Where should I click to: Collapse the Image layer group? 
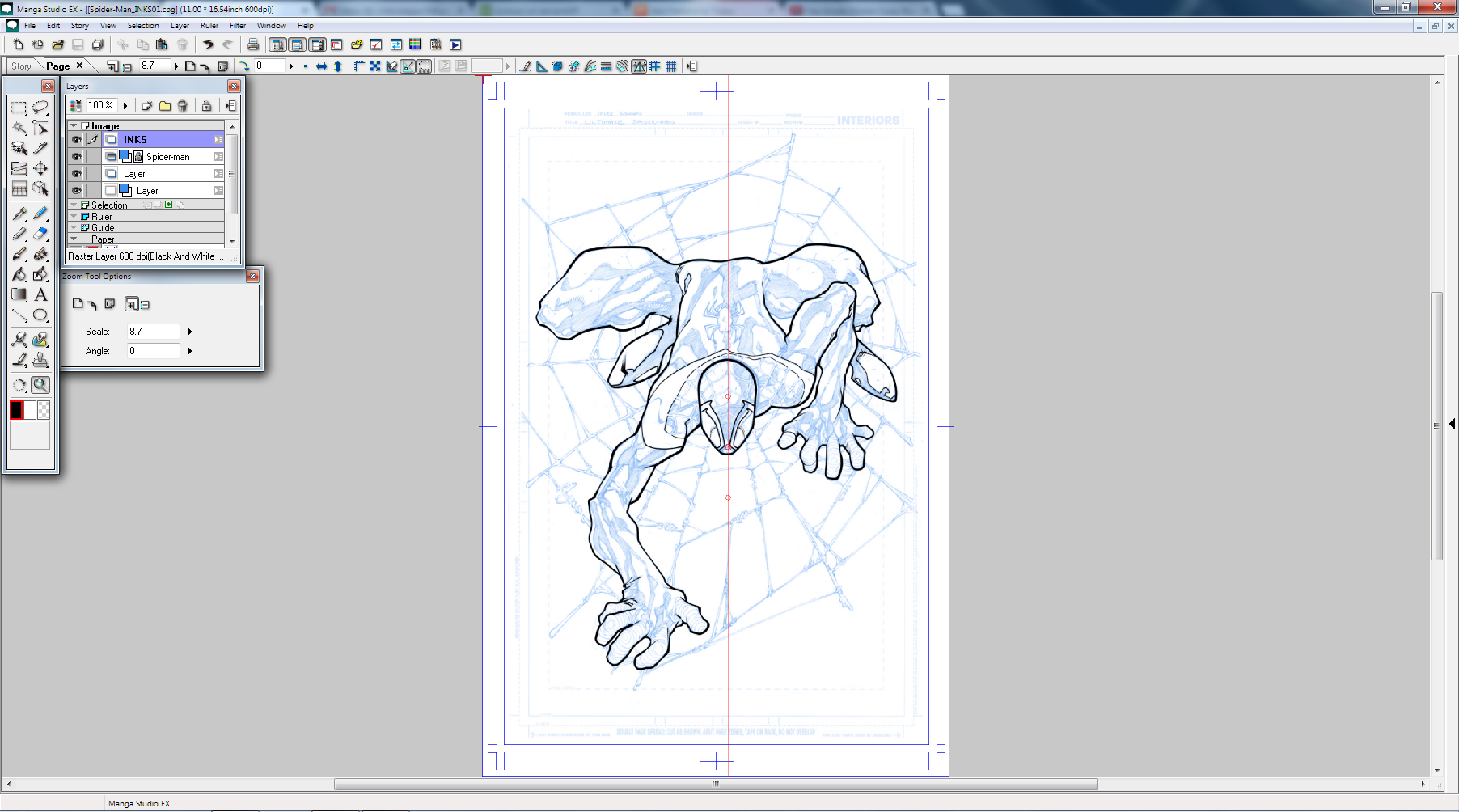pyautogui.click(x=74, y=126)
